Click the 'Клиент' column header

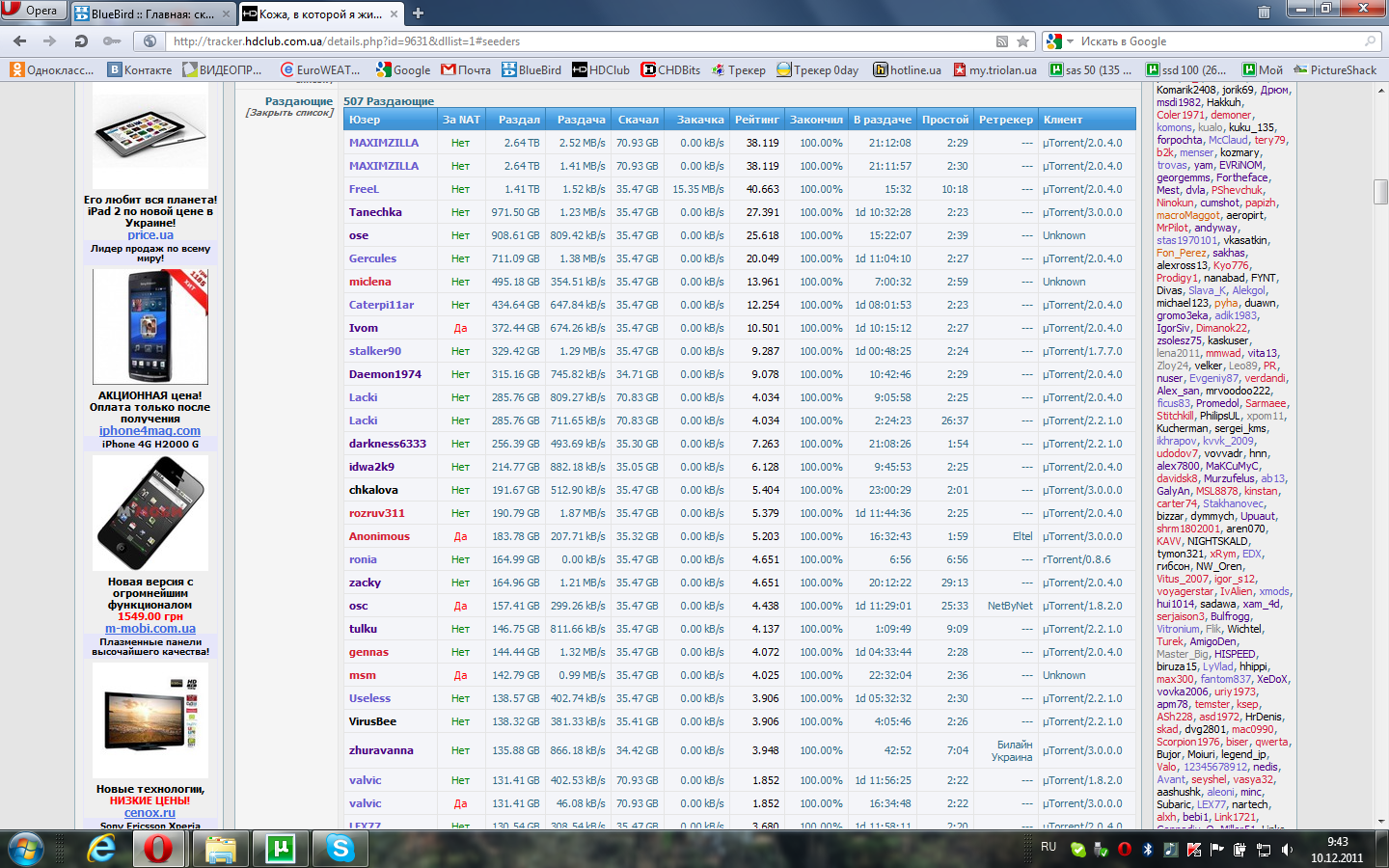(x=1086, y=120)
